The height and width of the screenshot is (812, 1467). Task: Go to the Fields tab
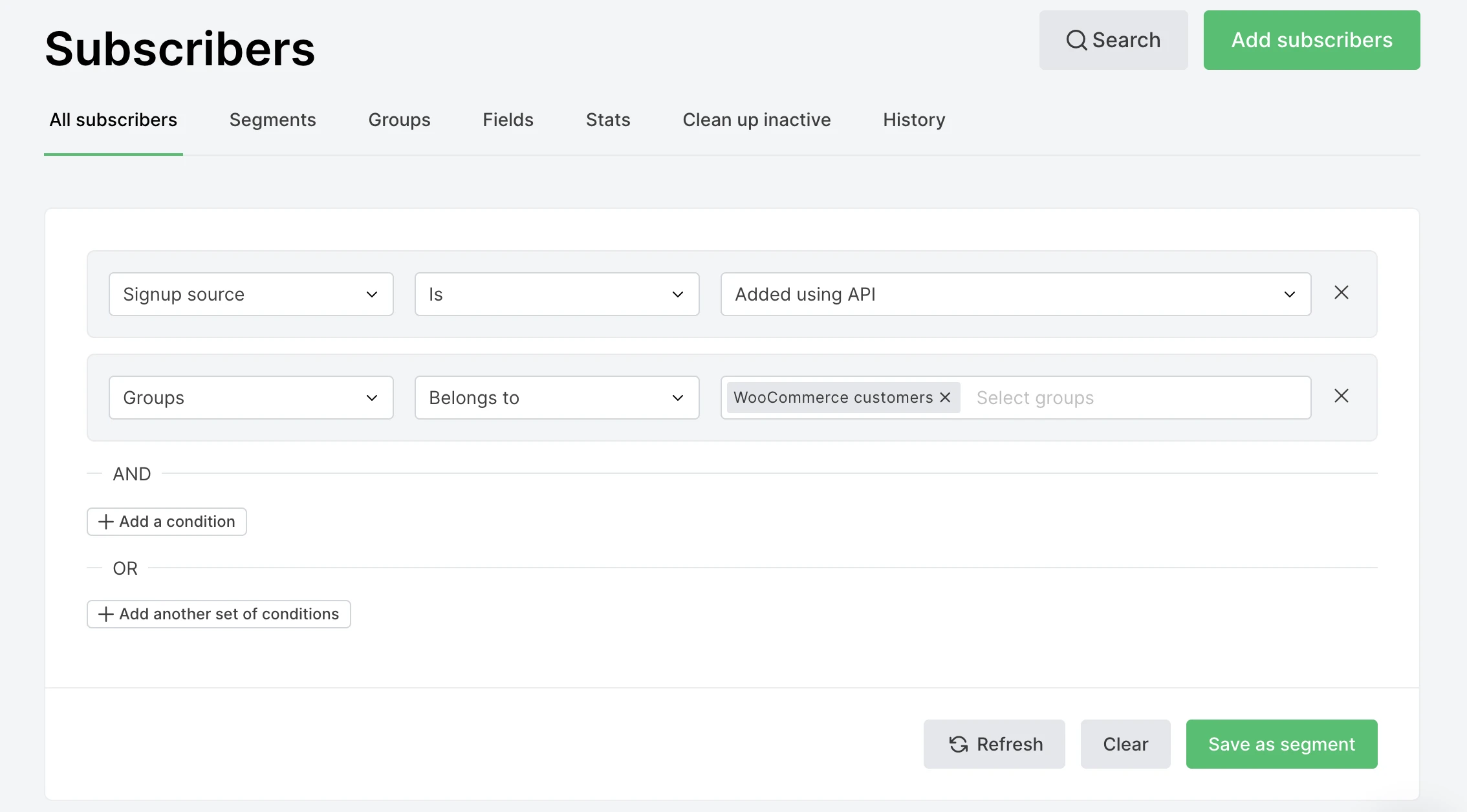(x=508, y=120)
